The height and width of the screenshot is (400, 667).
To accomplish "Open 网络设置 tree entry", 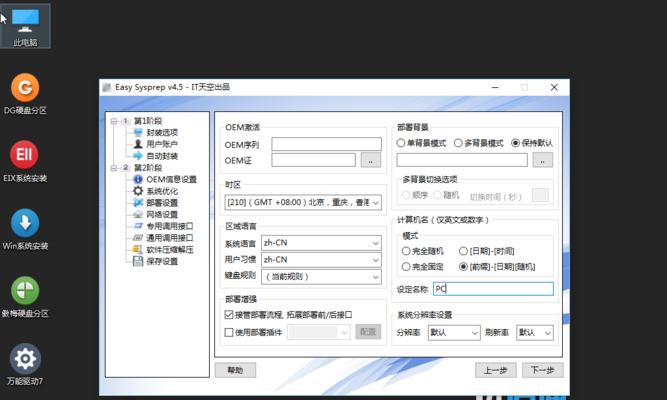I will tap(162, 214).
